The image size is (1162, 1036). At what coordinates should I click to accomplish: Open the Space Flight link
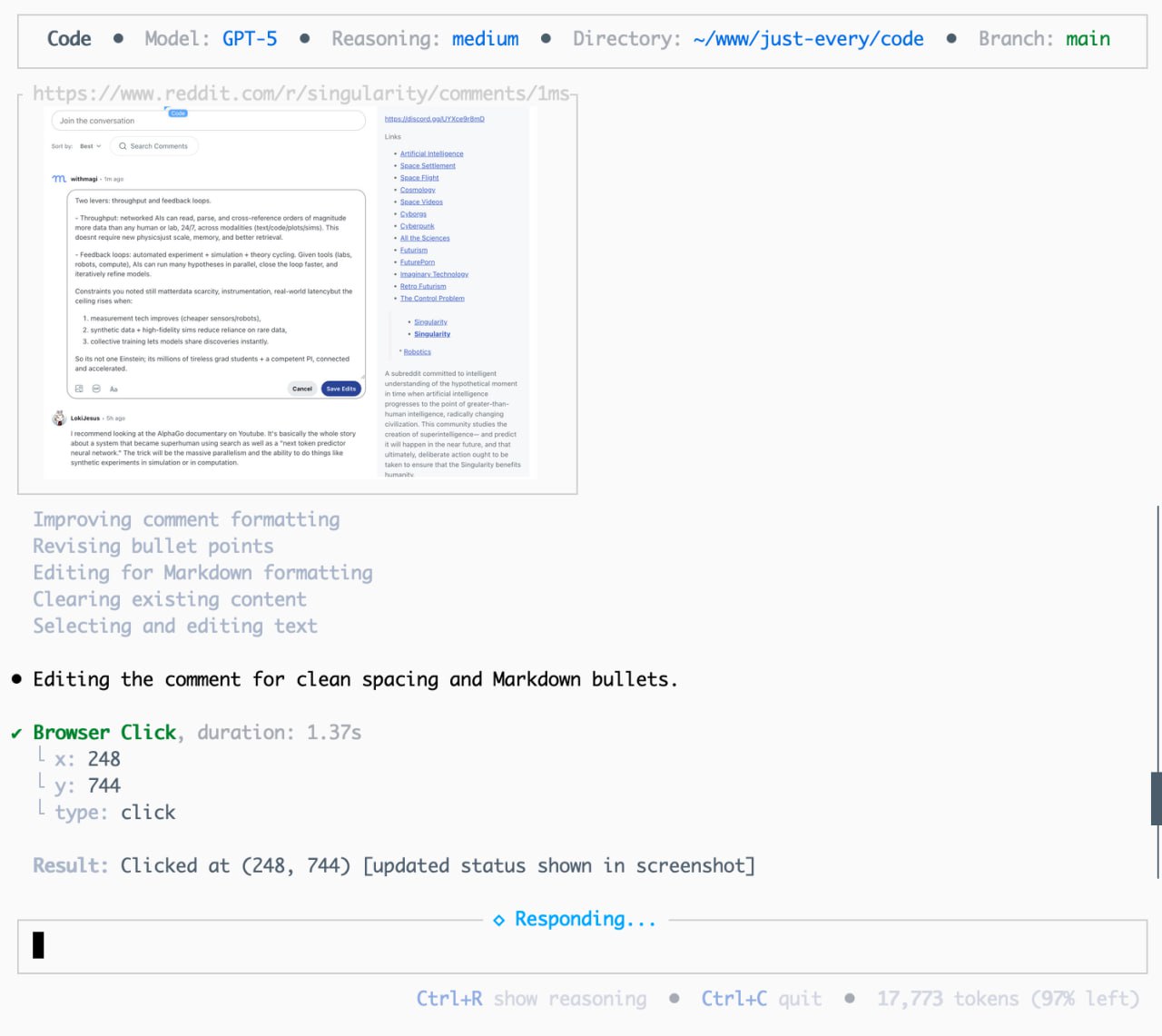[x=419, y=178]
